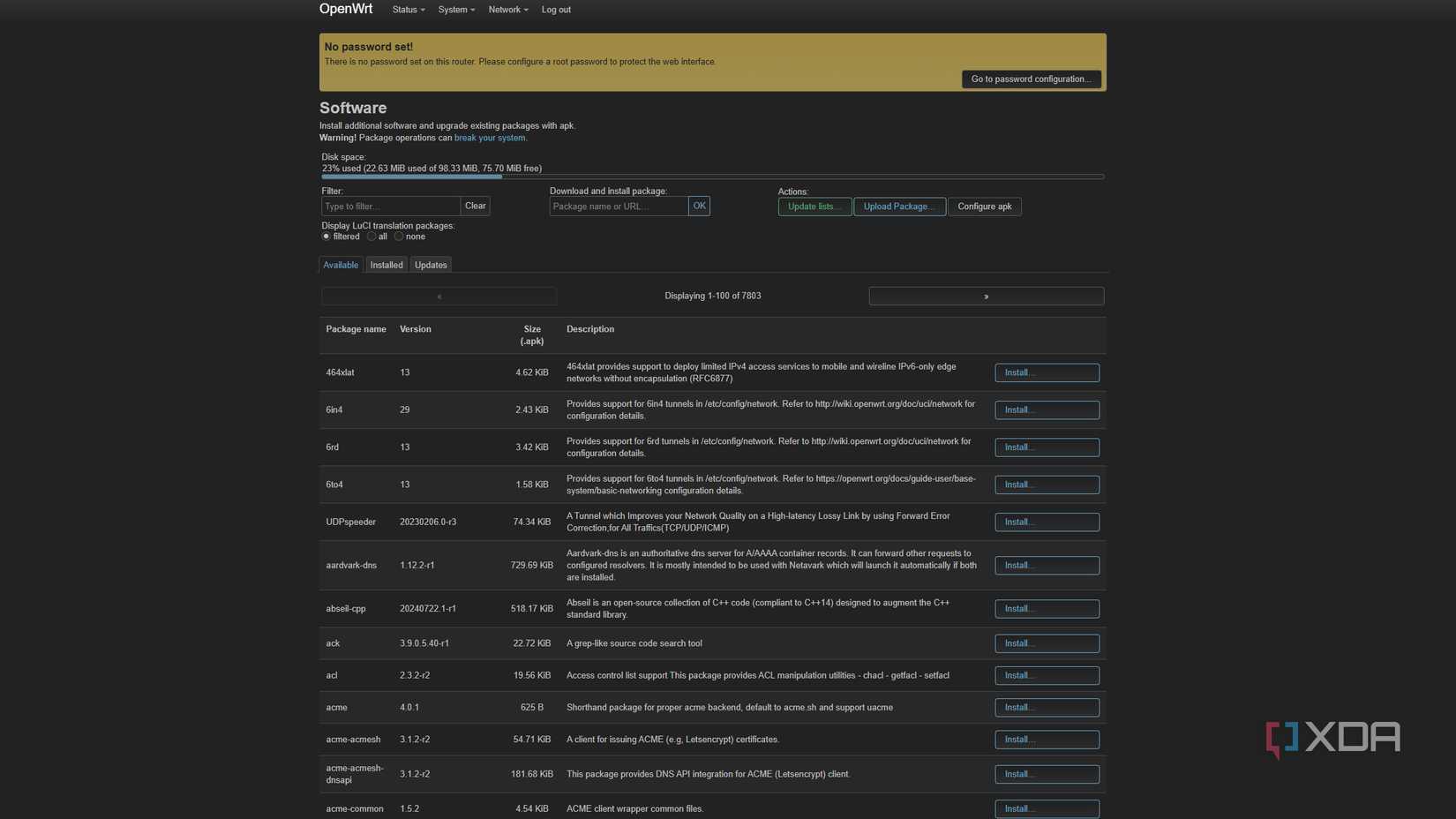Click the 'aardvark-dns' package name
1456x819 pixels.
coord(351,565)
